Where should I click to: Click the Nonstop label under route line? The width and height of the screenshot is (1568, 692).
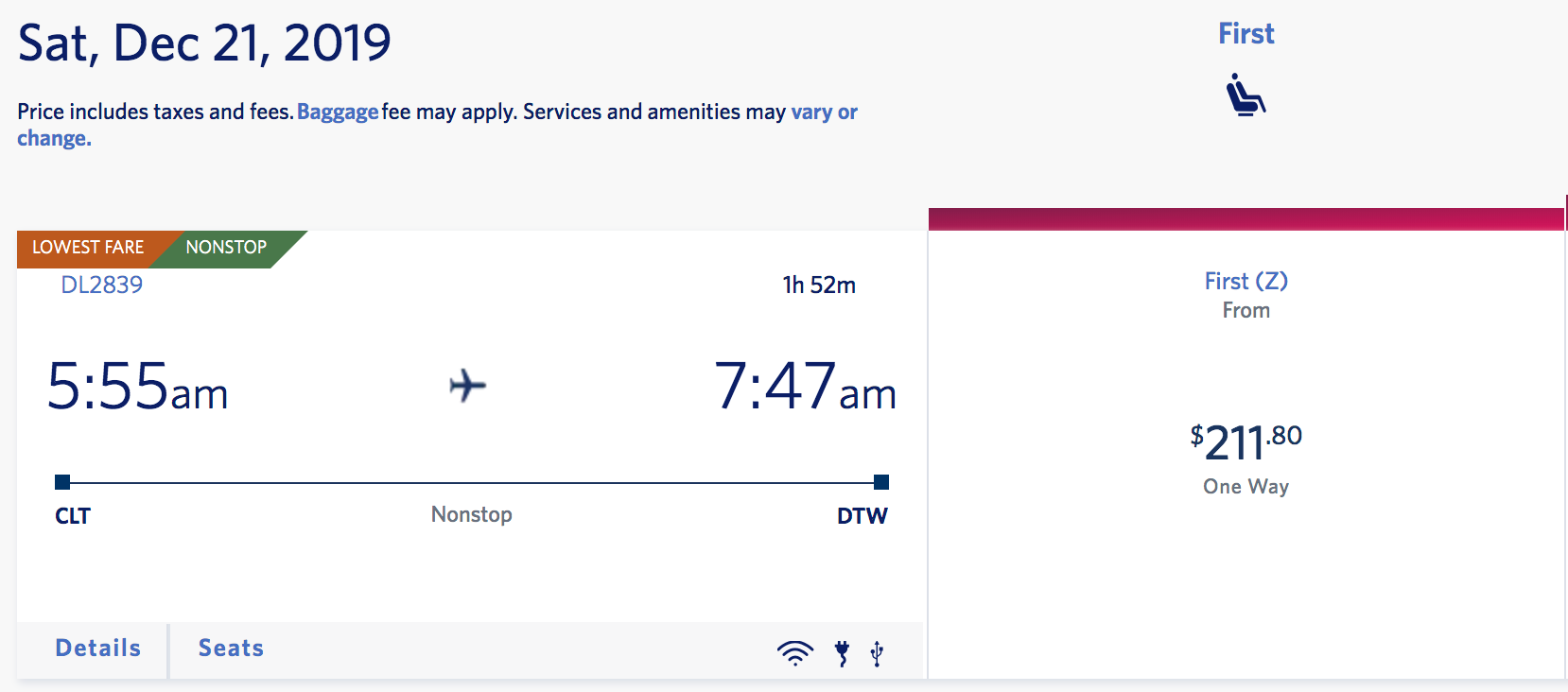(471, 514)
